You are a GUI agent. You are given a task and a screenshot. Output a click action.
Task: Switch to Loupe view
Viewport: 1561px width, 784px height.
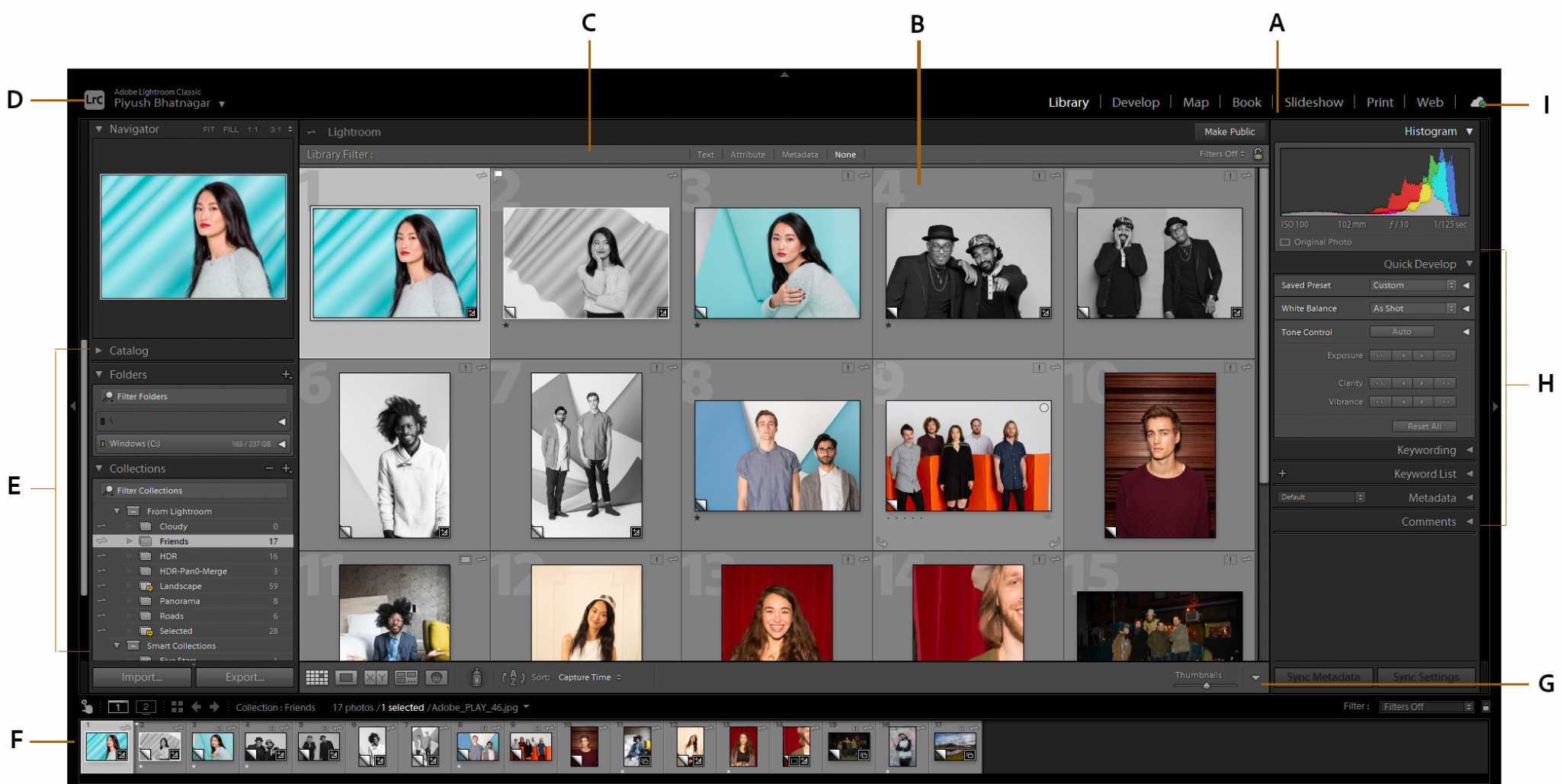pos(348,677)
